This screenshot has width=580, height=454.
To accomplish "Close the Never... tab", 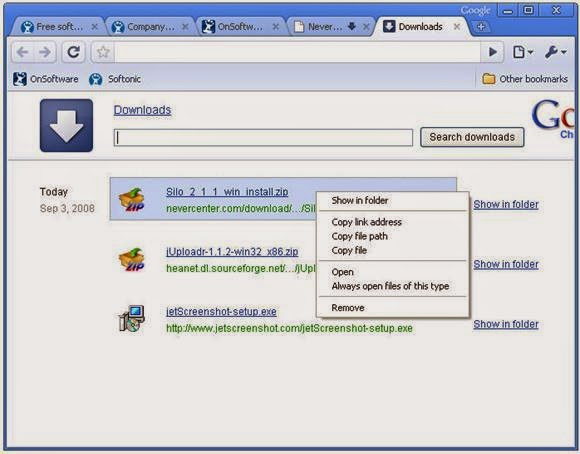I will coord(366,27).
